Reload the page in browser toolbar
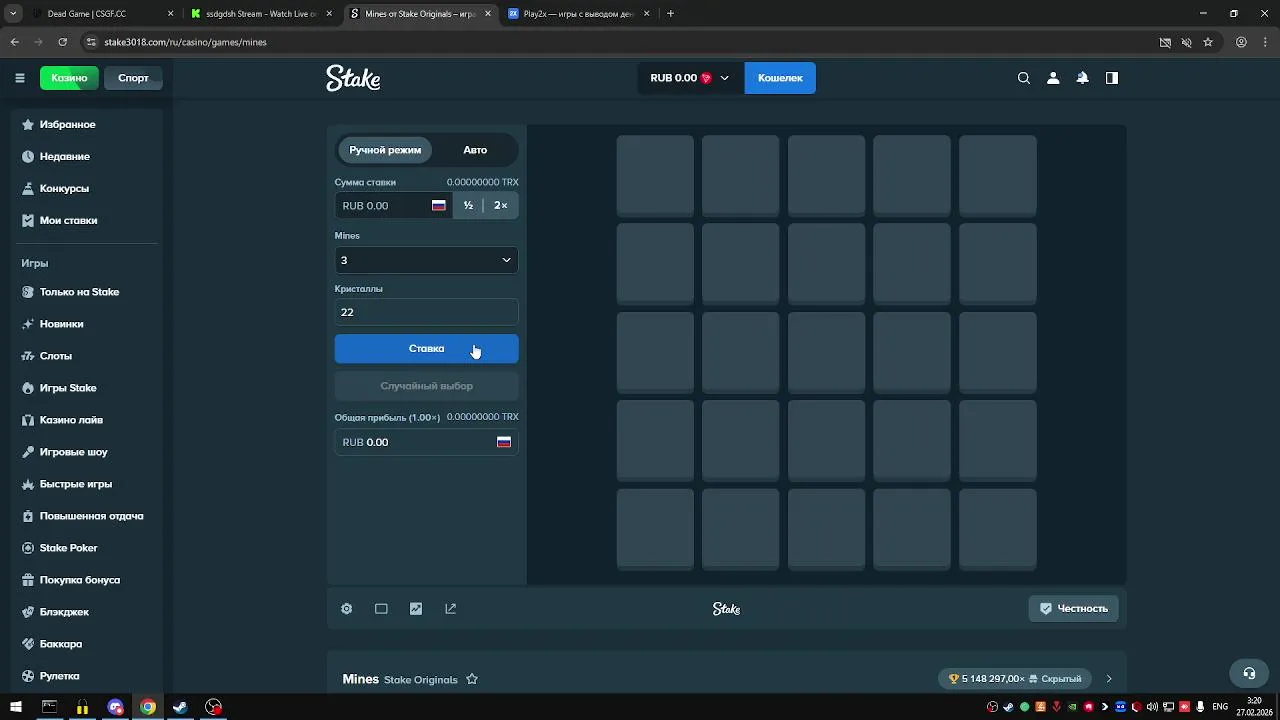Viewport: 1280px width, 720px height. (62, 42)
